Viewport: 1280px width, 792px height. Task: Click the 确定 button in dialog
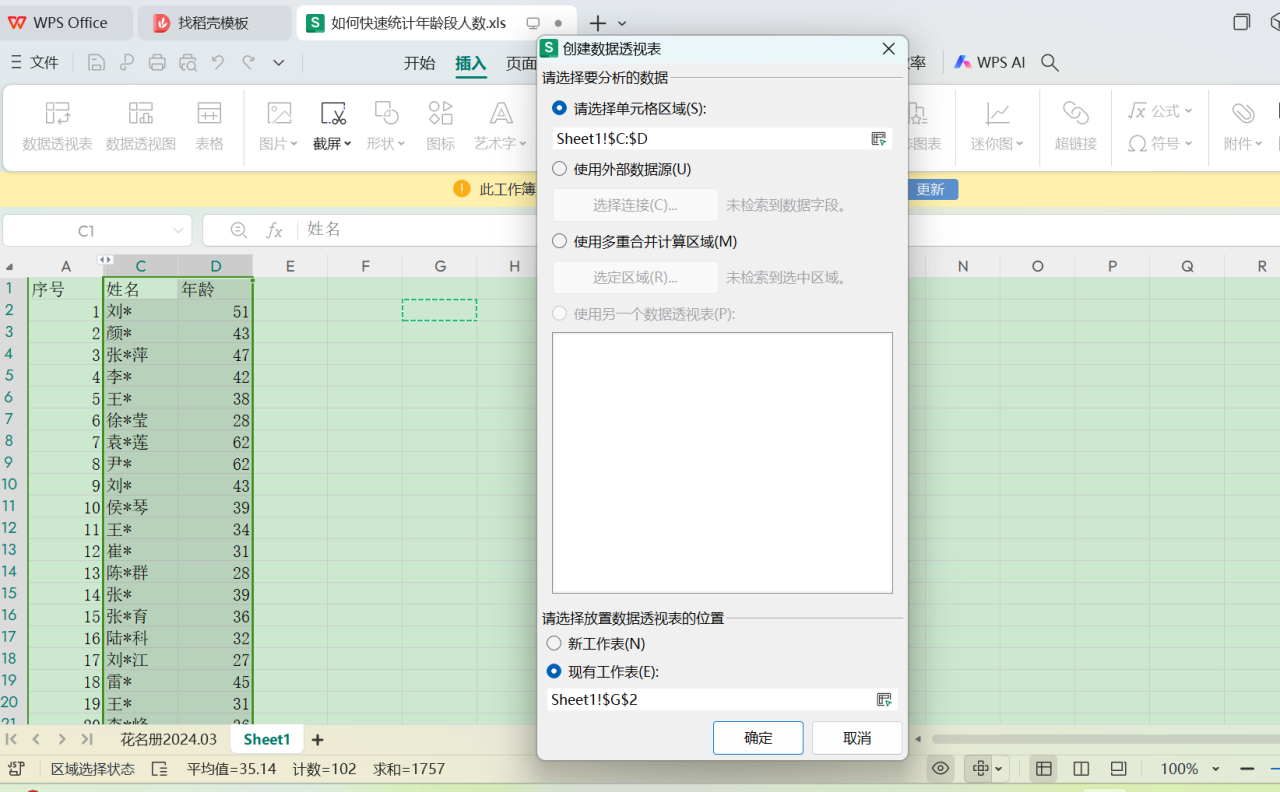coord(758,738)
